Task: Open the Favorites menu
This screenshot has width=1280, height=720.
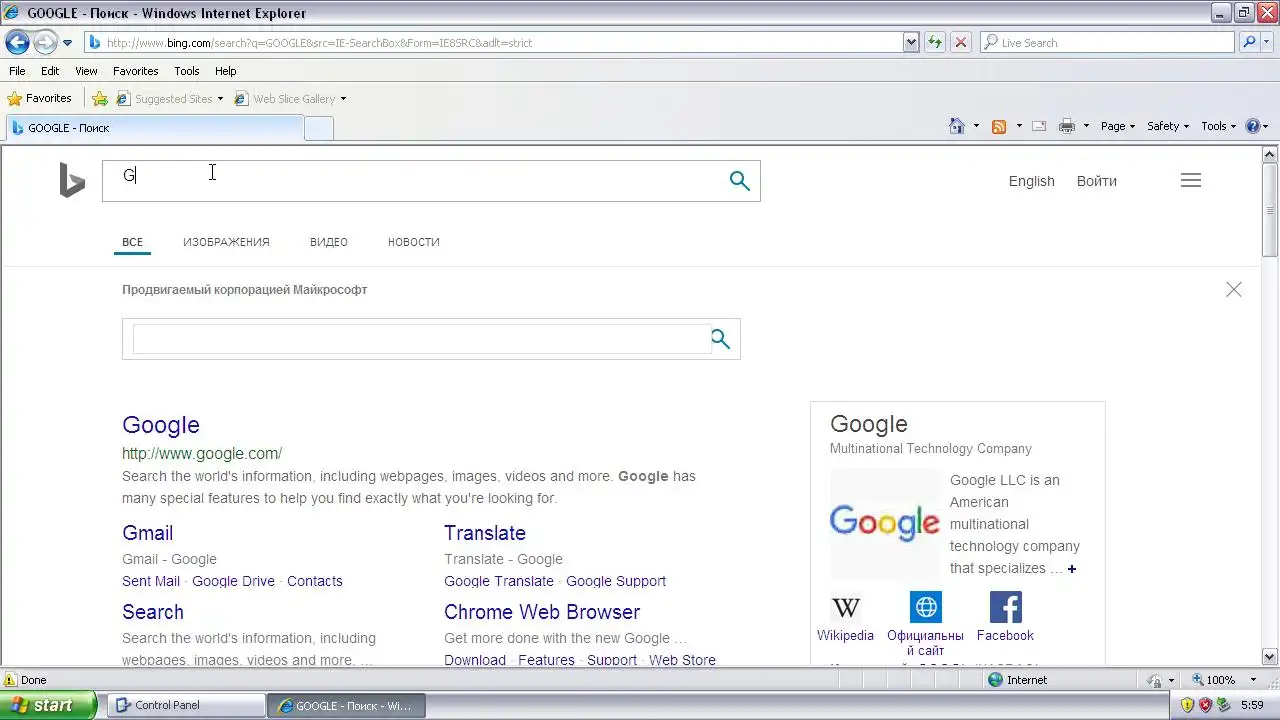Action: coord(135,71)
